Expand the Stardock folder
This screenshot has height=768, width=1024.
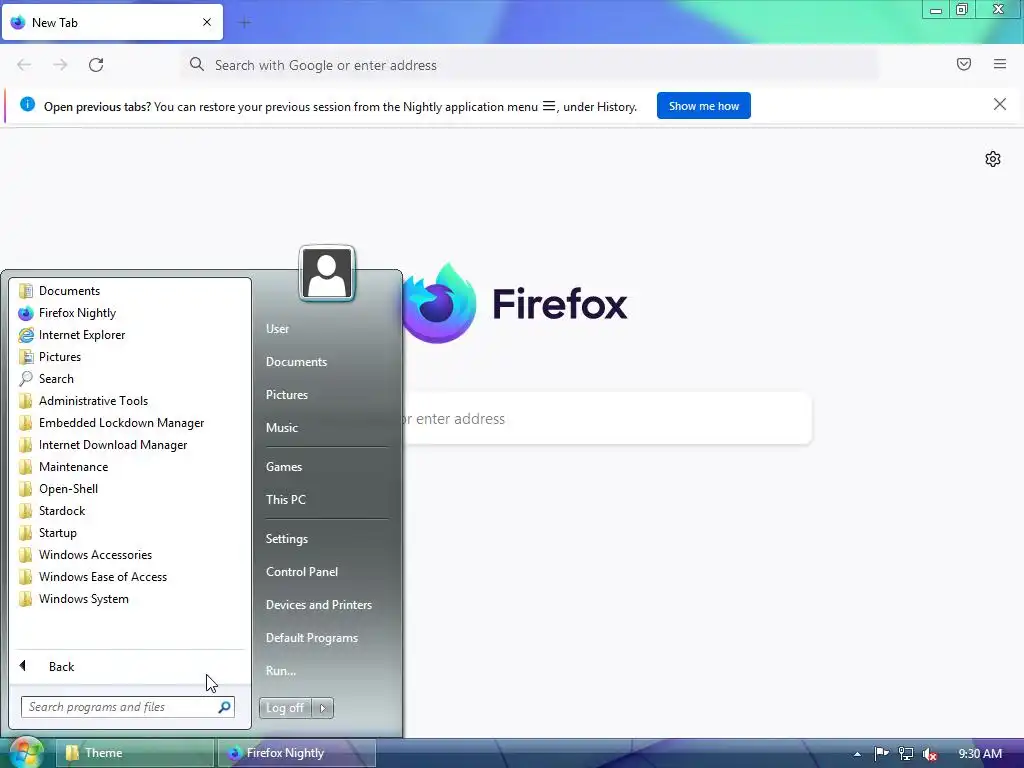(x=130, y=511)
